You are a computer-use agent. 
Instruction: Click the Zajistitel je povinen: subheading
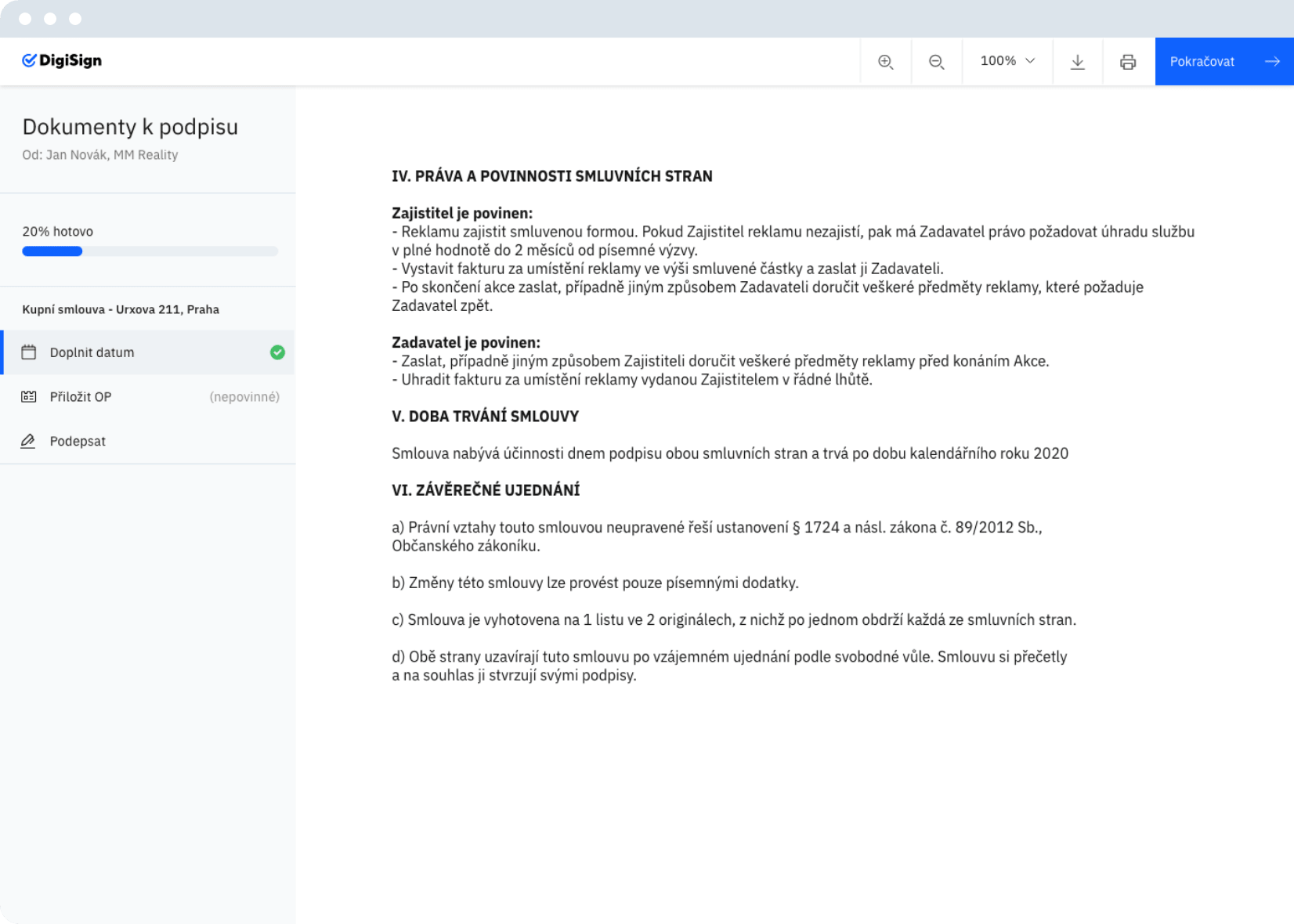click(x=462, y=213)
